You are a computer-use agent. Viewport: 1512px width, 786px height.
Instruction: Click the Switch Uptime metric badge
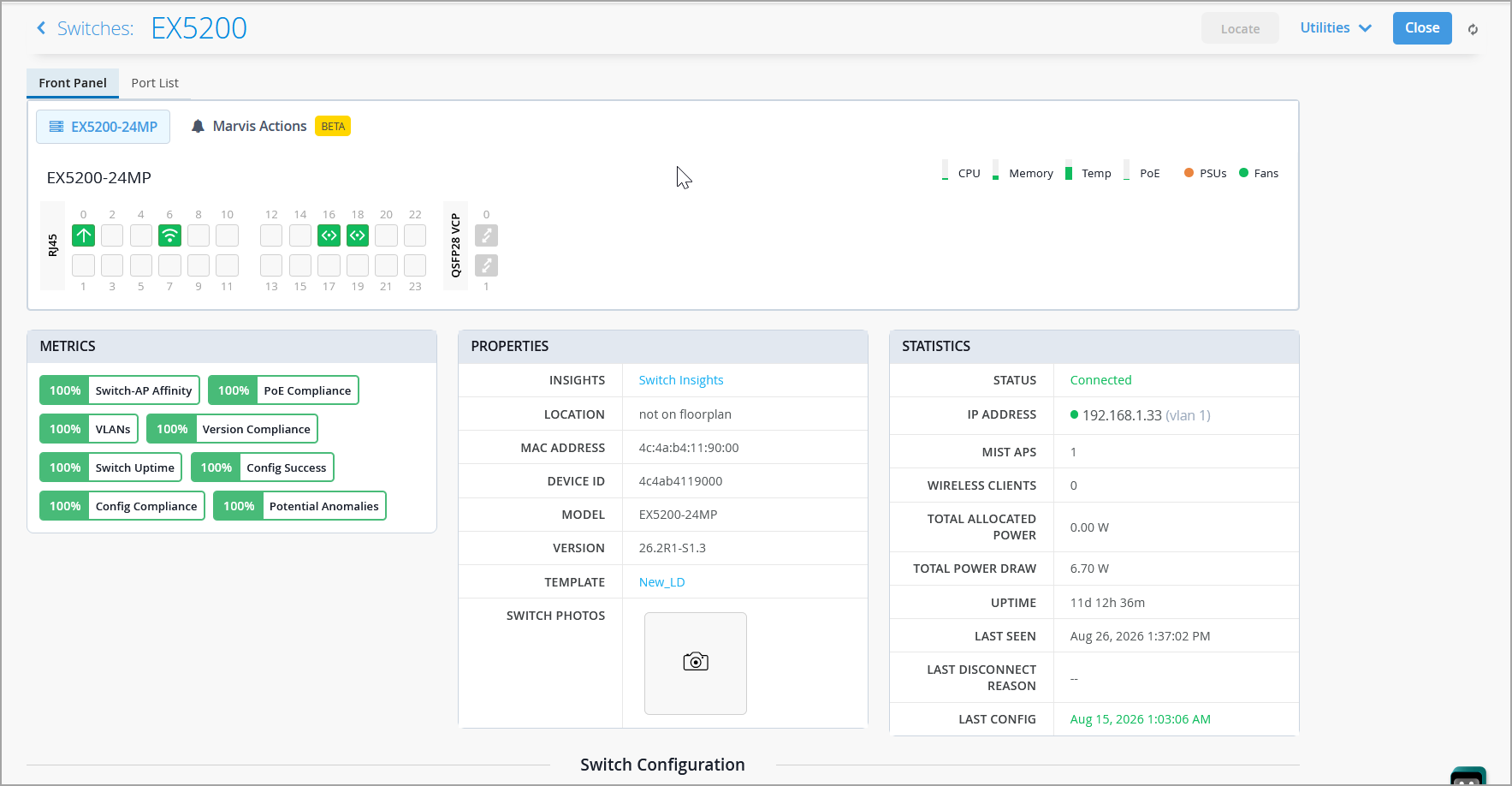tap(110, 467)
